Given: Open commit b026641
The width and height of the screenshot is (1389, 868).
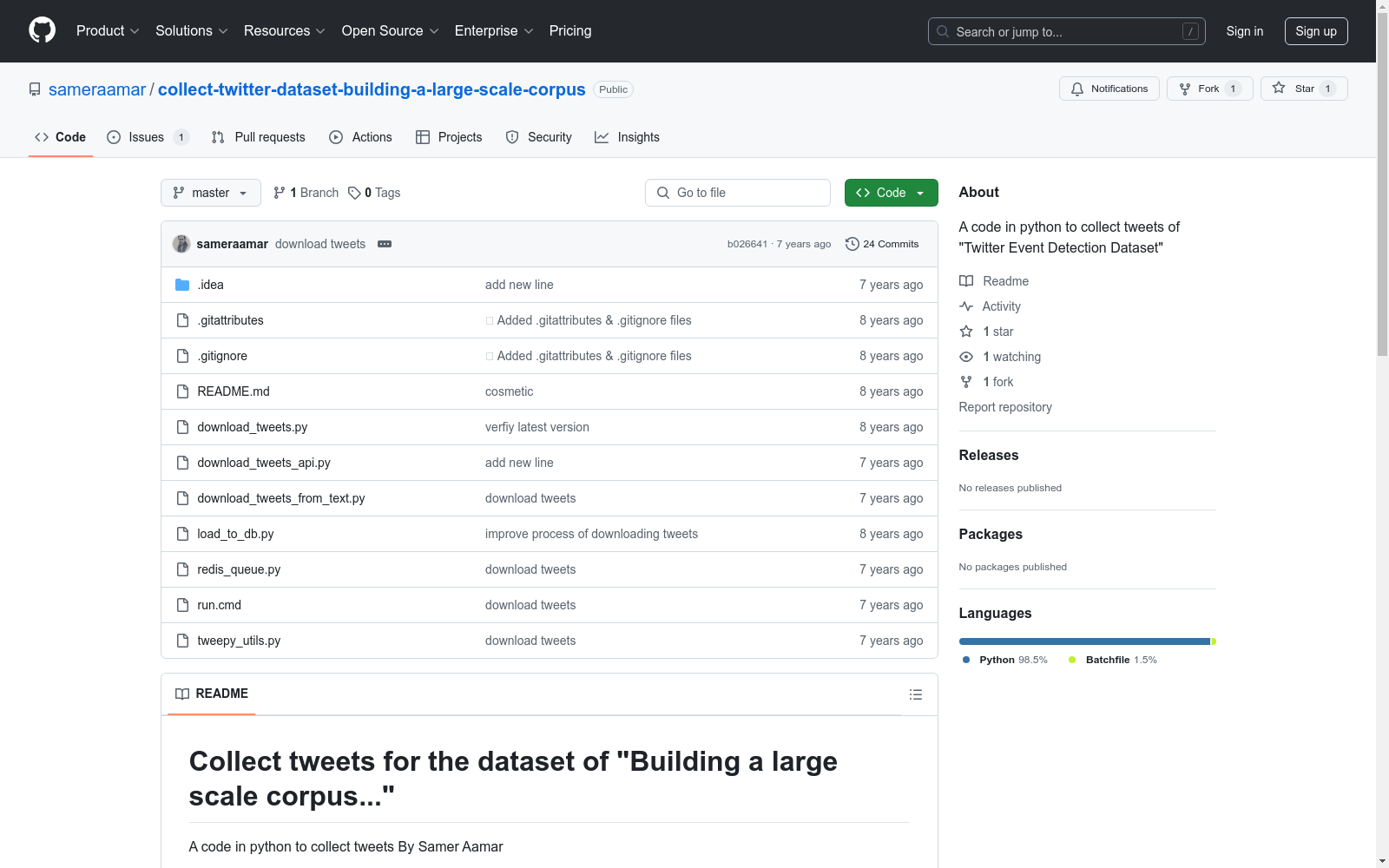Looking at the screenshot, I should tap(747, 244).
